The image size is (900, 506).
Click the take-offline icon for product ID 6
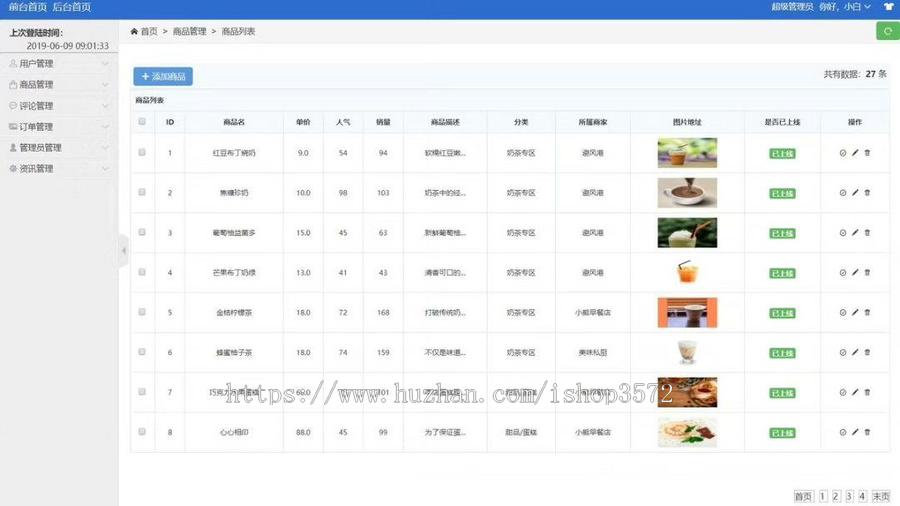(x=843, y=352)
